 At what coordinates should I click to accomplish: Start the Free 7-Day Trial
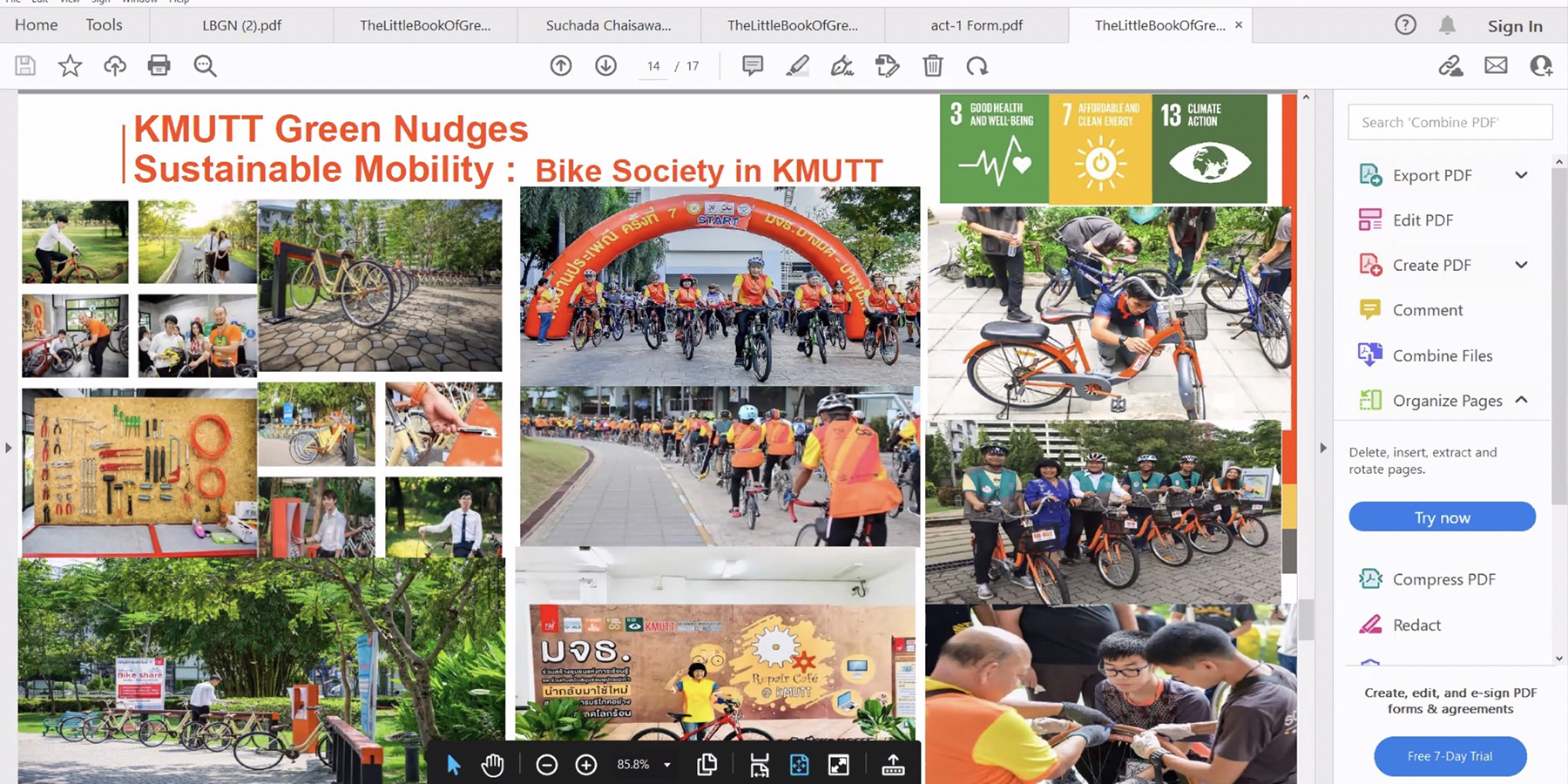pos(1449,756)
